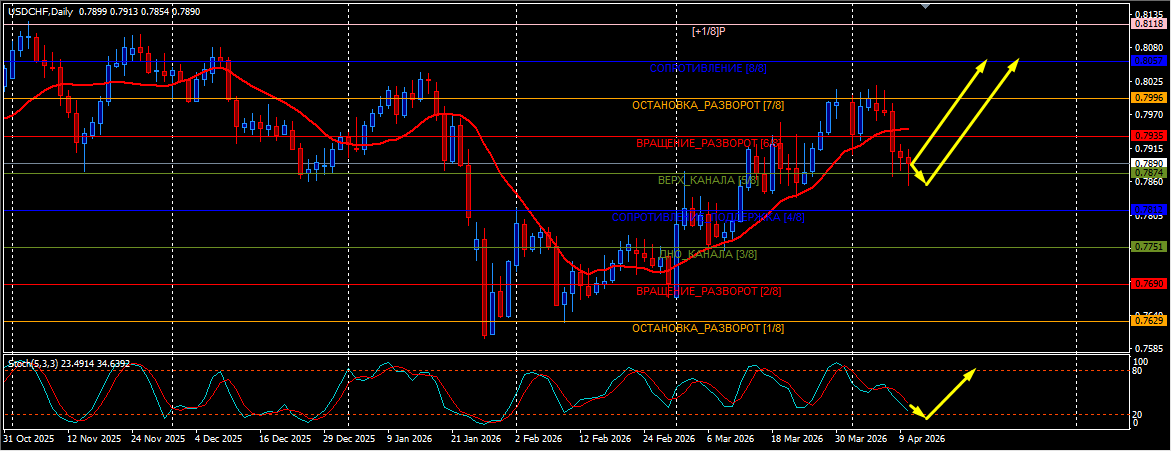Click the ВРАЩЕНИЕ_РАЗВОРОТ [6/8] level label
1171x451 pixels.
click(708, 143)
